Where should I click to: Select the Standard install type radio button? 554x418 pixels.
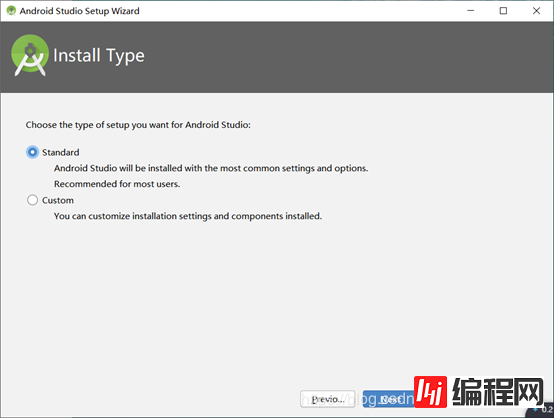coord(32,152)
